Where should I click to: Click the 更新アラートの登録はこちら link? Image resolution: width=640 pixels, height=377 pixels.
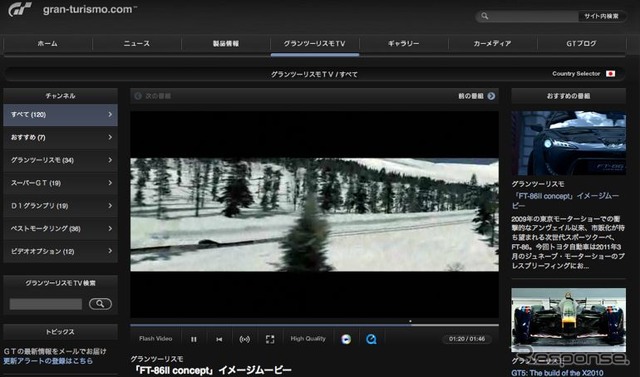48,361
